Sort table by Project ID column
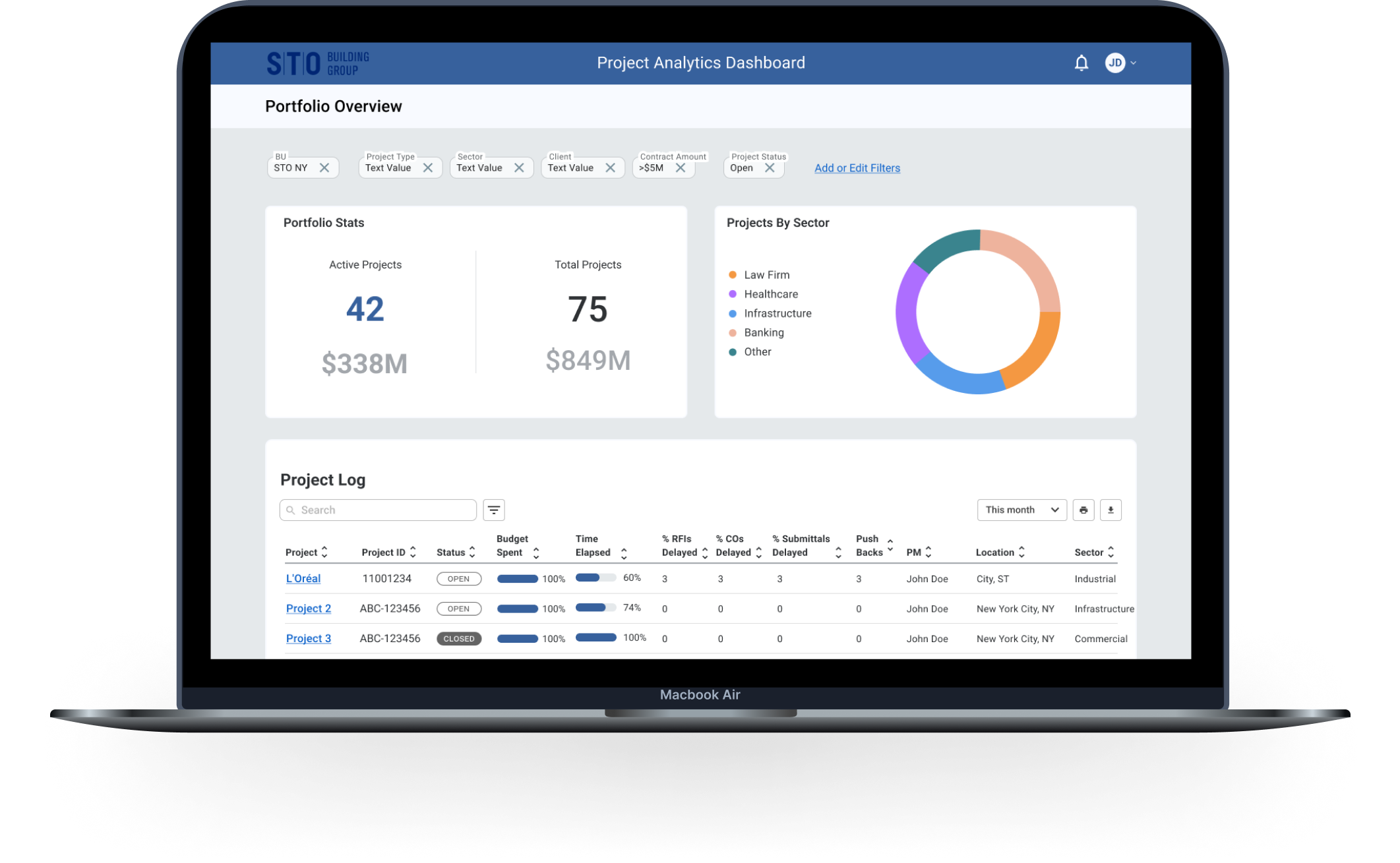Image resolution: width=1400 pixels, height=863 pixels. coord(388,552)
